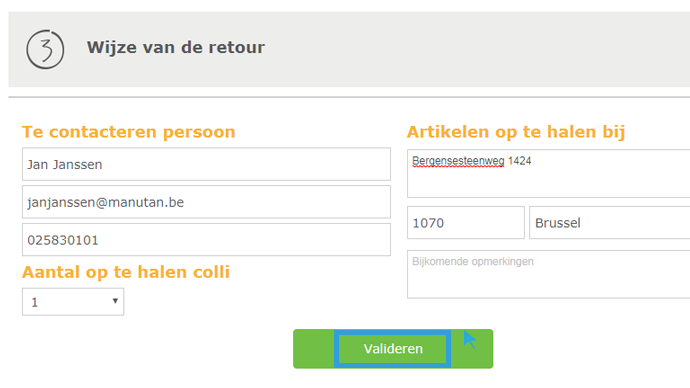Edit the janjanssen@manutan.be email field
690x388 pixels.
pyautogui.click(x=206, y=202)
